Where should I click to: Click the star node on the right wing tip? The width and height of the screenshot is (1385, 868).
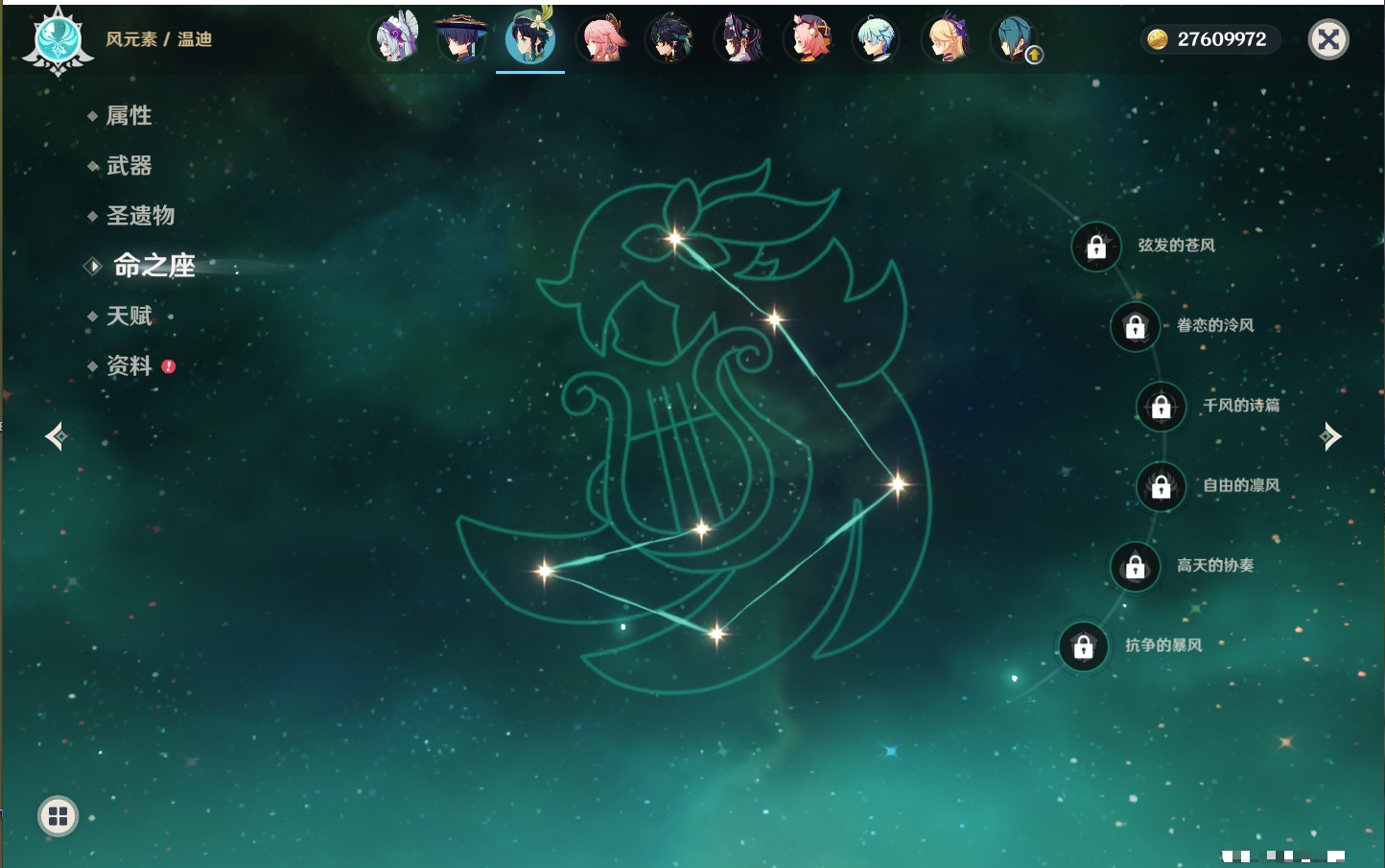[898, 483]
